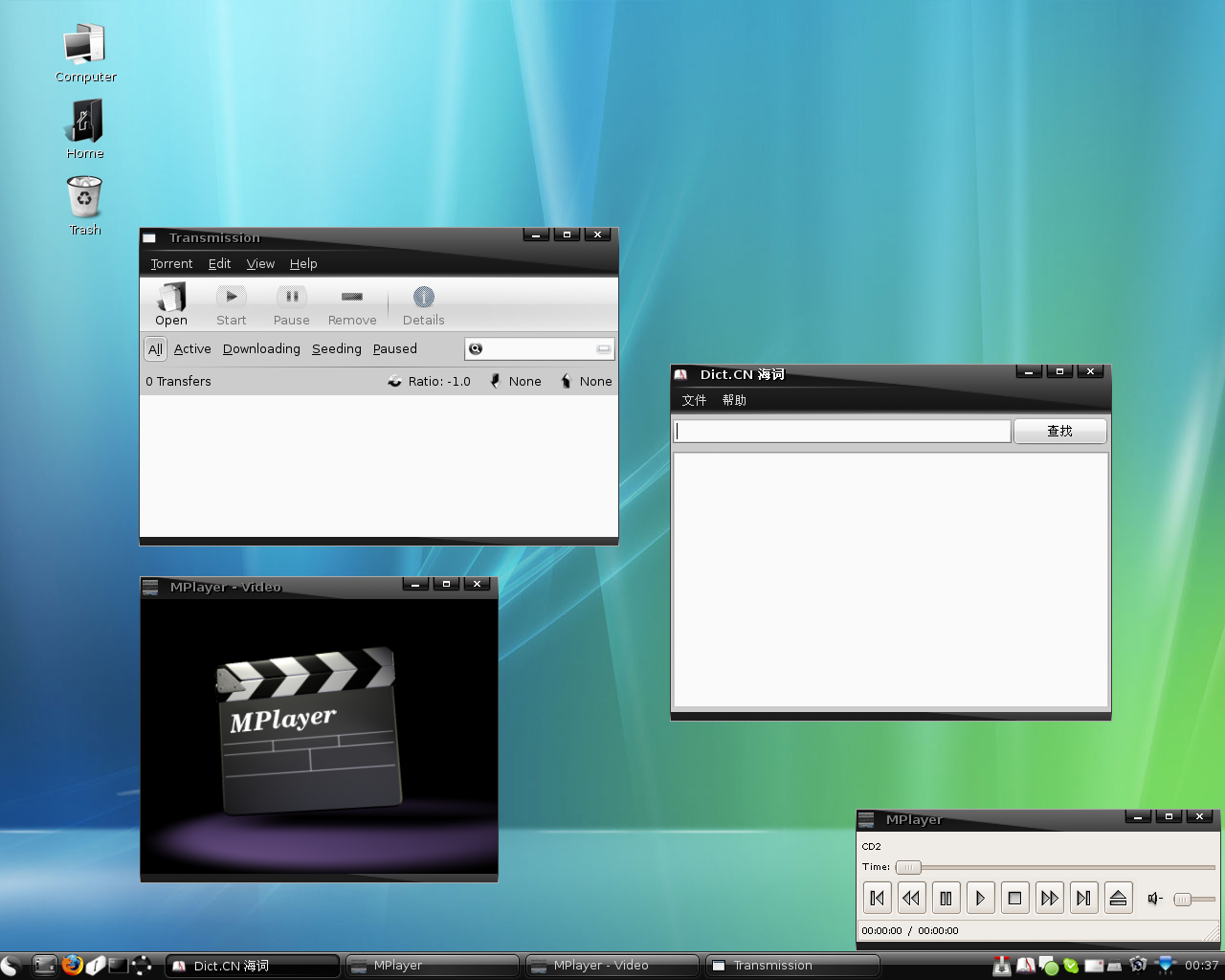Click the 0 Transfers status text
1225x980 pixels.
point(178,381)
